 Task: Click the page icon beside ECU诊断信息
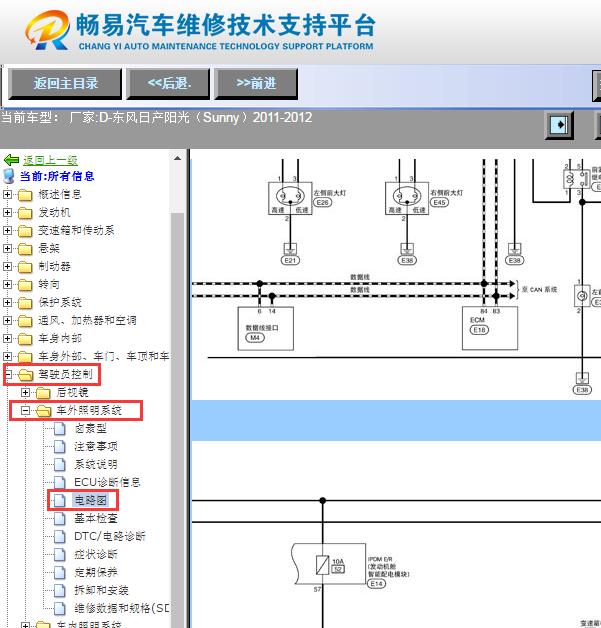click(x=60, y=482)
